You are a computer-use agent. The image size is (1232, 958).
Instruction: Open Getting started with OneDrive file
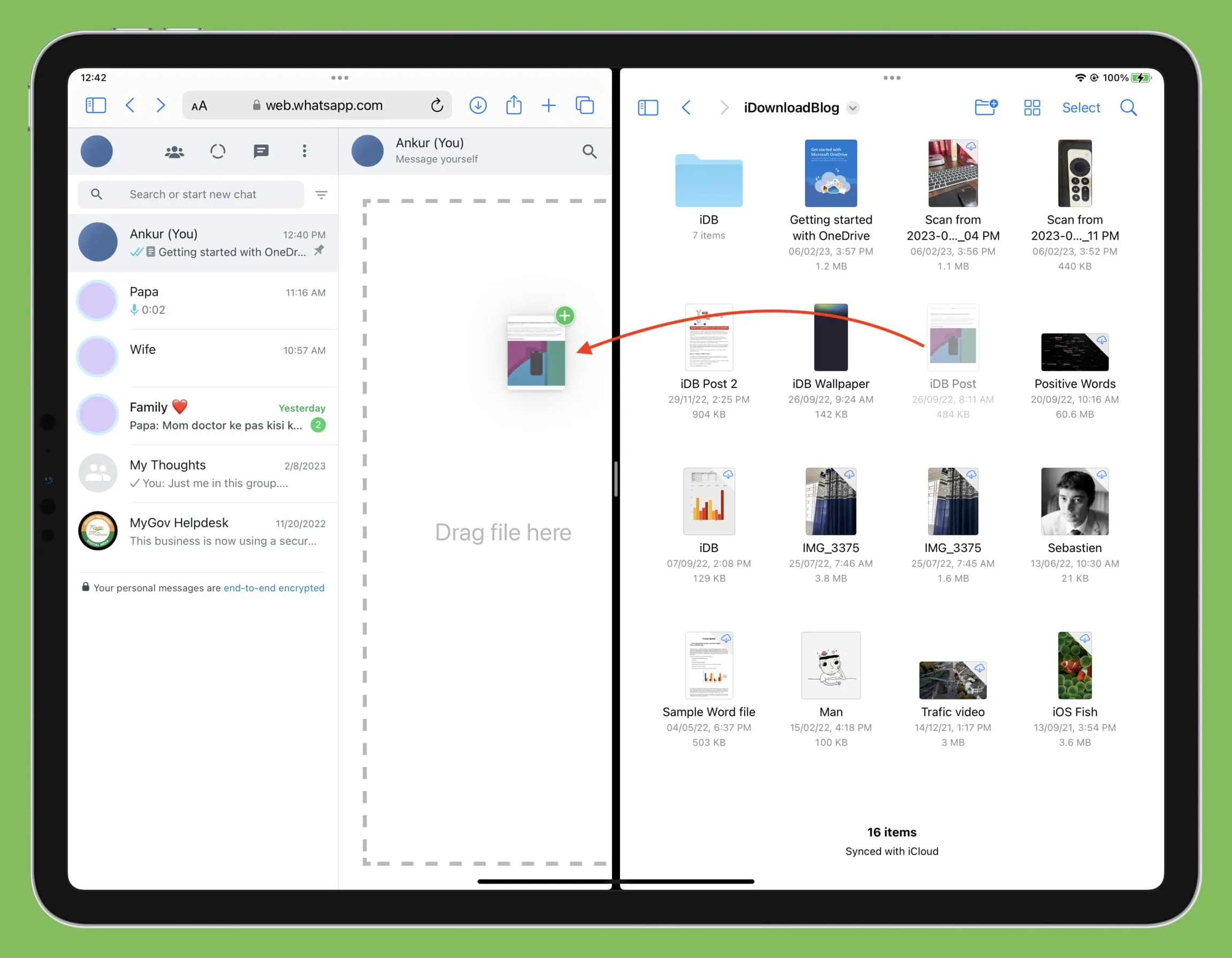pos(830,173)
